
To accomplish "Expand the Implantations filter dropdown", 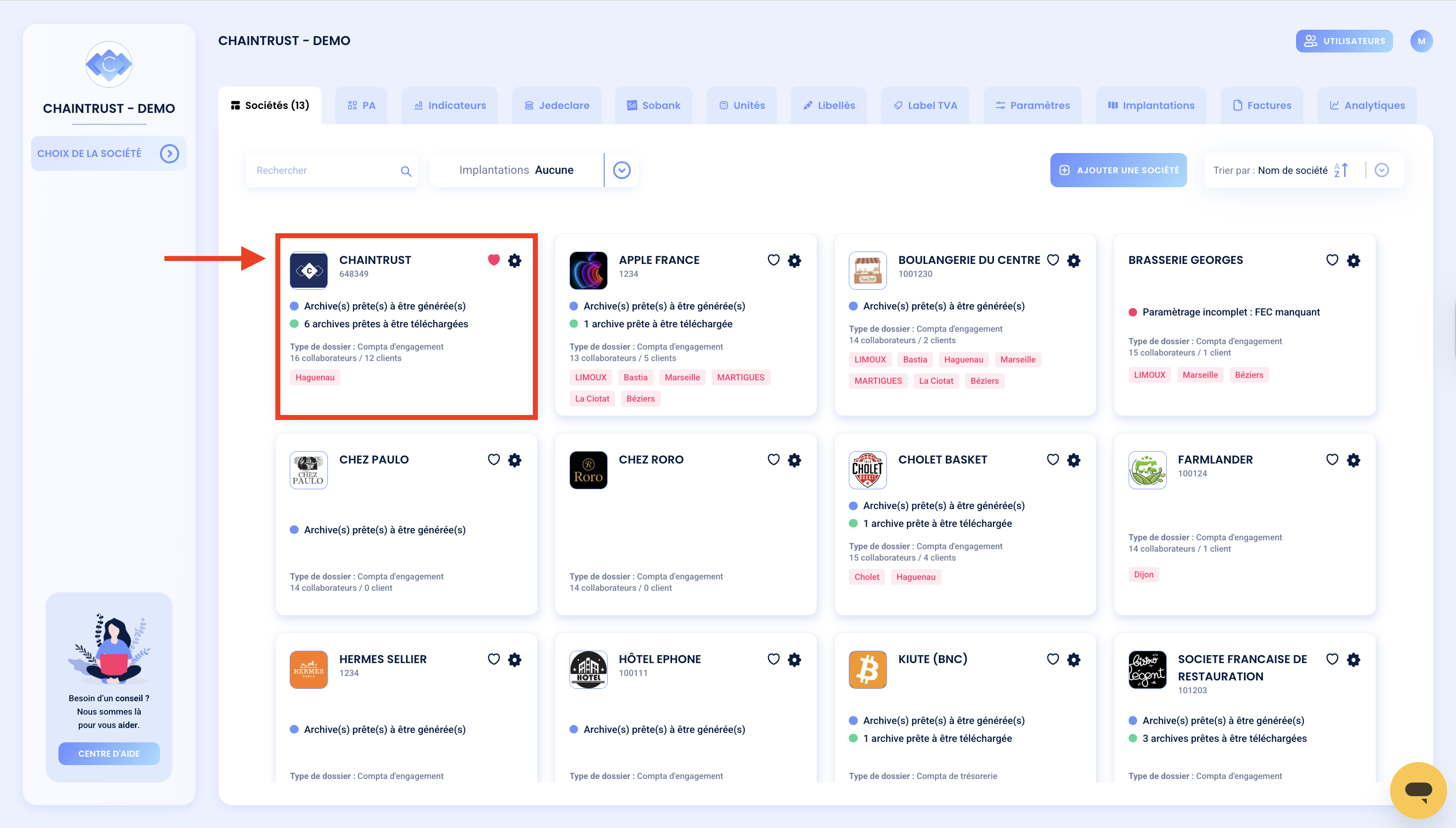I will [x=622, y=170].
